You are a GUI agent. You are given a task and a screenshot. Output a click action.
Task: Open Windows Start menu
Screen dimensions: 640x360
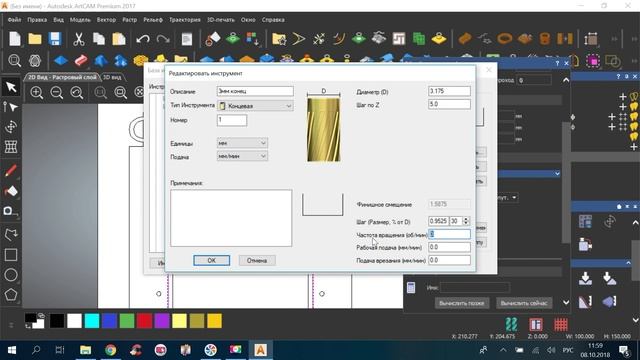(x=11, y=350)
